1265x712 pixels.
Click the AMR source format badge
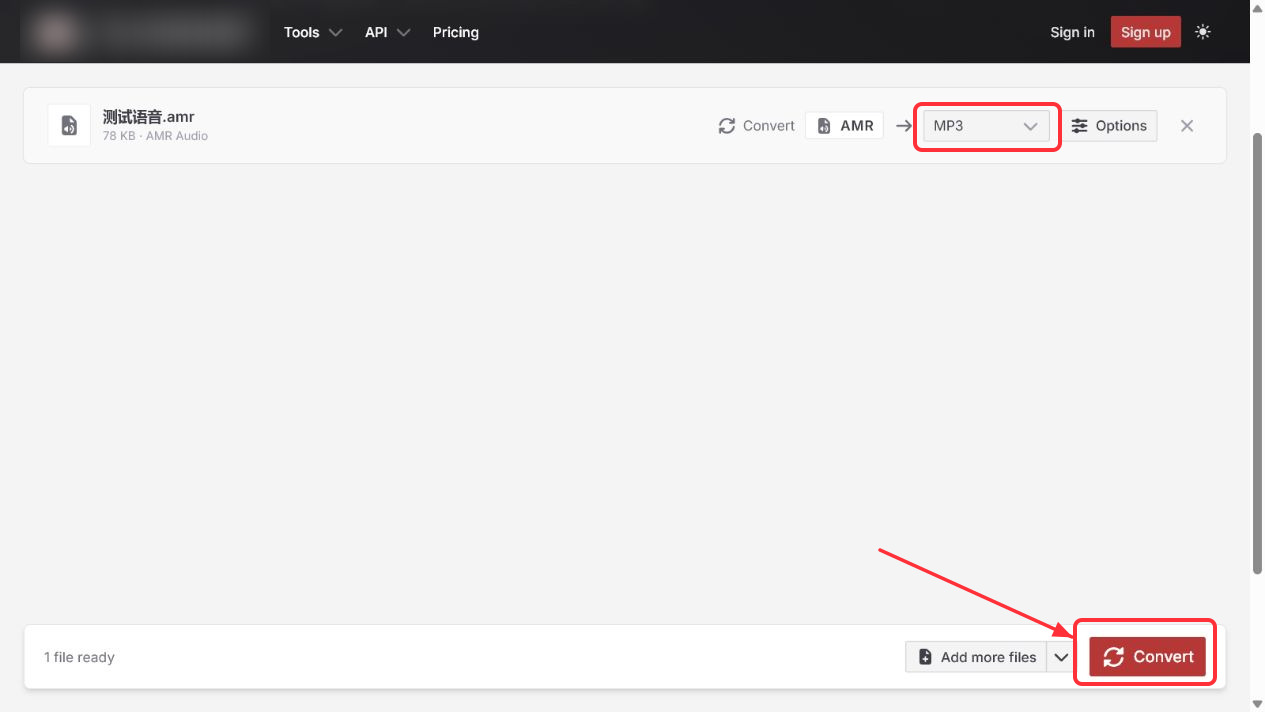pyautogui.click(x=845, y=126)
